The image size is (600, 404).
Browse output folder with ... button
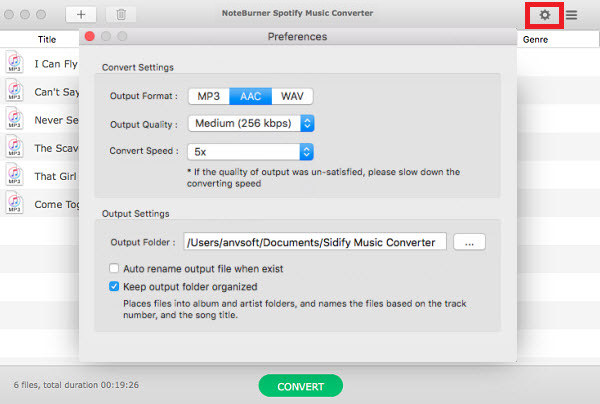(470, 242)
